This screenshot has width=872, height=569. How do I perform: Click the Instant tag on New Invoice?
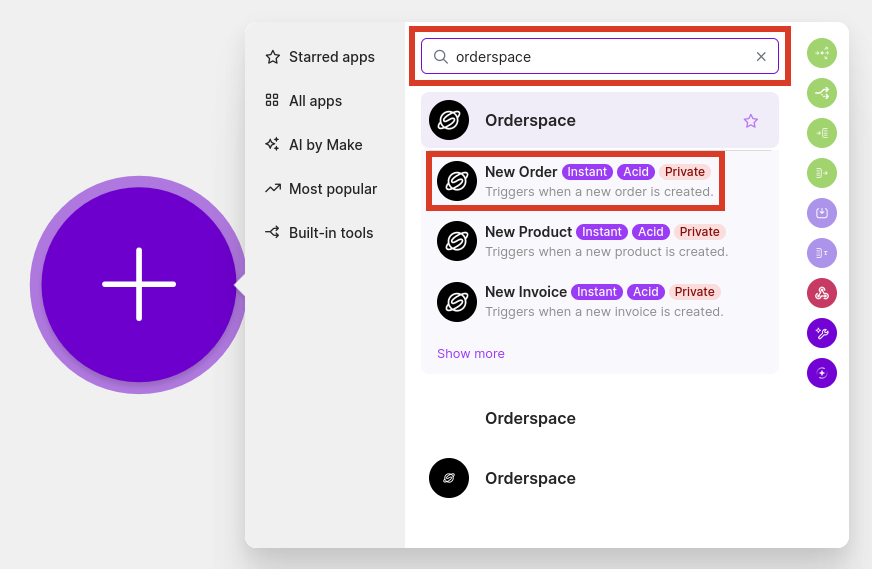(x=597, y=292)
